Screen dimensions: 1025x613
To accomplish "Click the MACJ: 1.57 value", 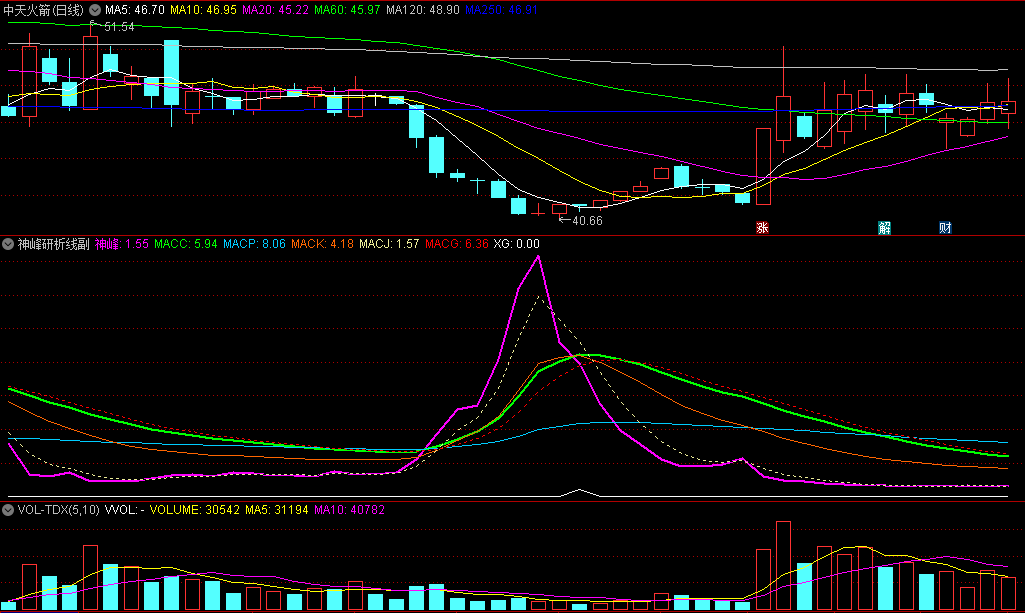I will pyautogui.click(x=389, y=244).
